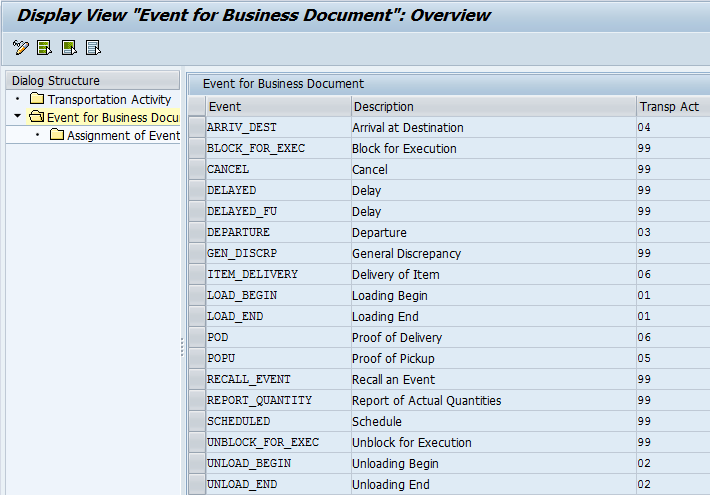Collapse the Event for Business Document tree node

[17, 116]
